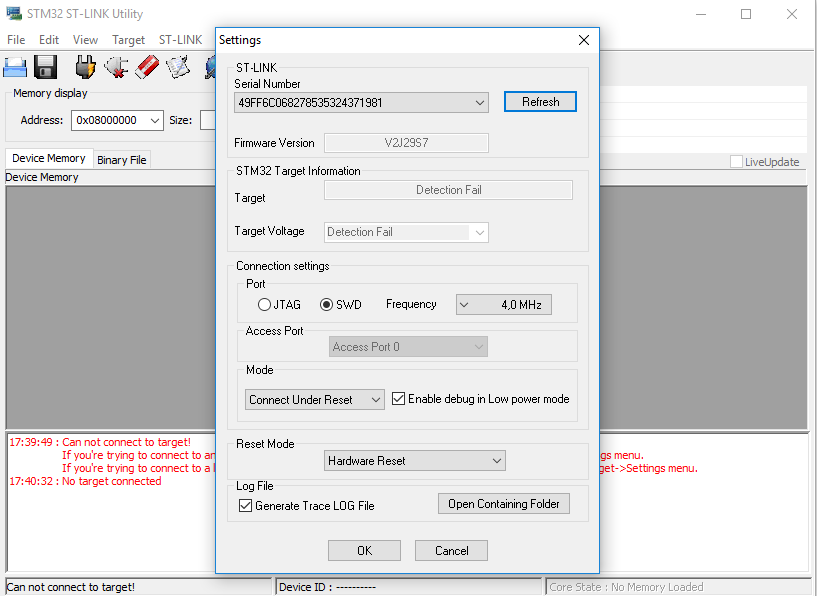Image resolution: width=817 pixels, height=596 pixels.
Task: Click the memory Size input field
Action: coord(208,120)
